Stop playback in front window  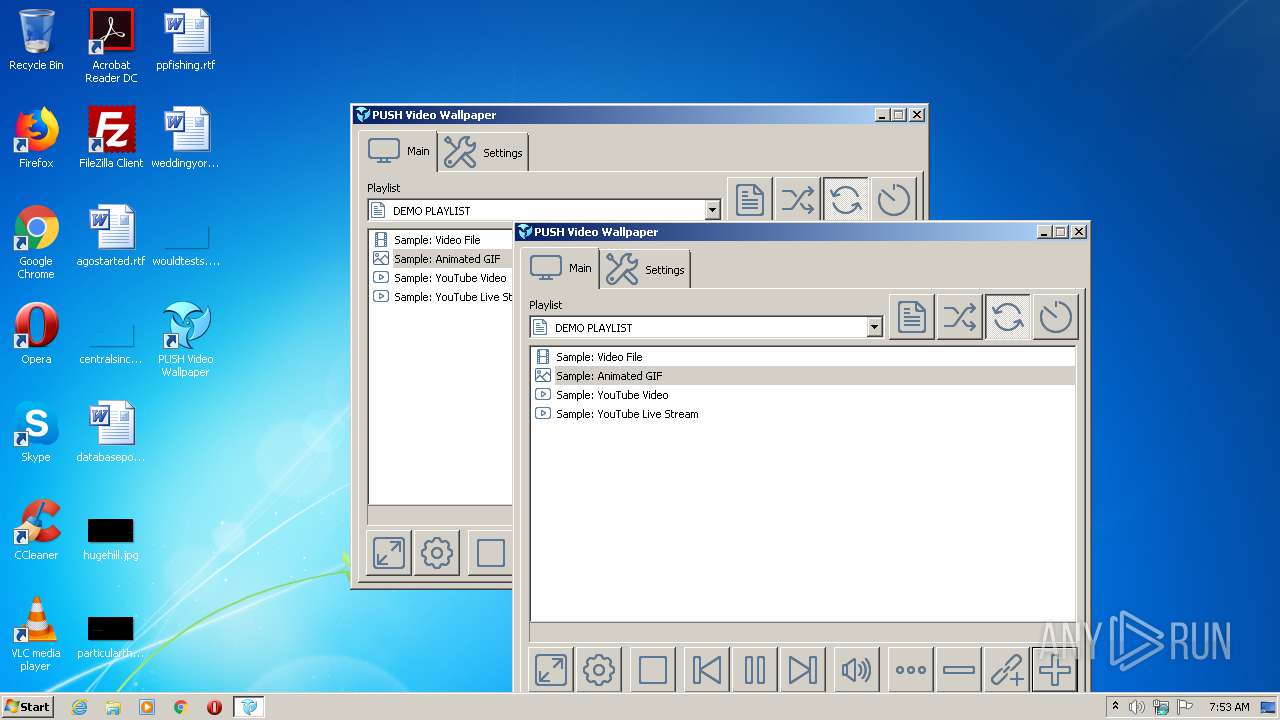coord(653,670)
